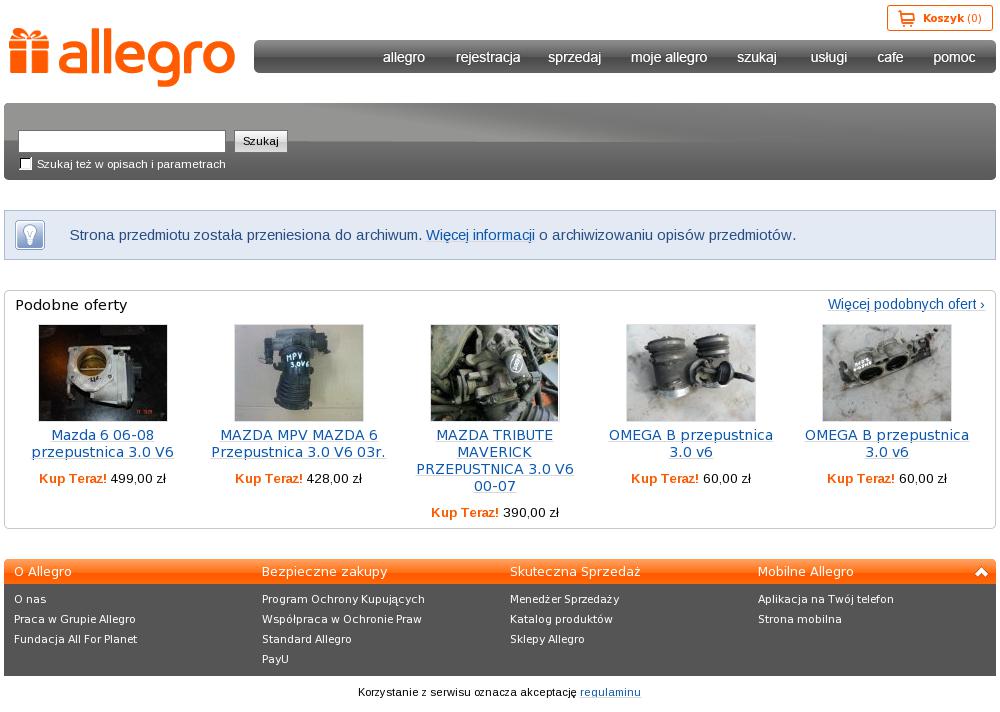Screen dimensions: 1000x712
Task: Open Menedżer Sprzedaży footer link
Action: (x=564, y=599)
